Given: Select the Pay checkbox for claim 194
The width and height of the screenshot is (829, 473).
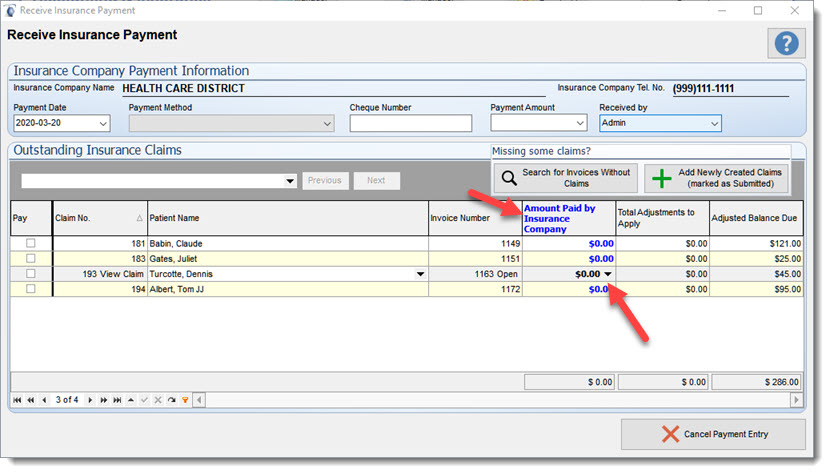Looking at the screenshot, I should click(30, 289).
